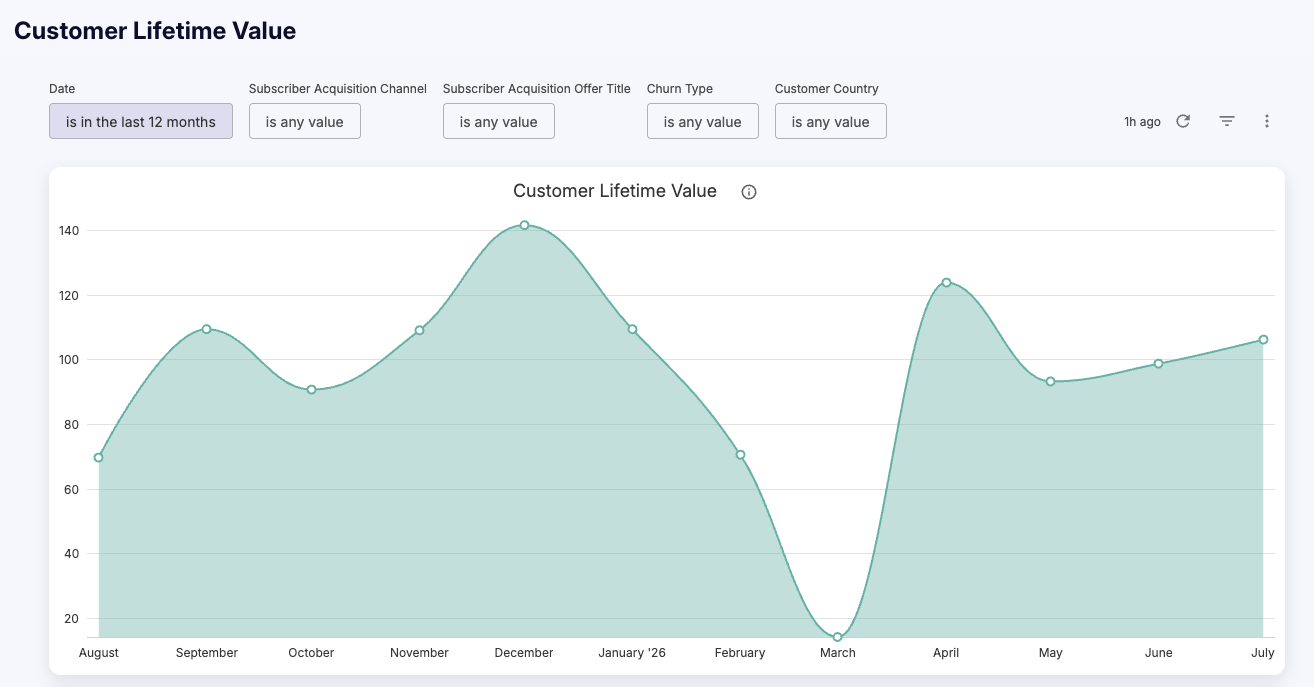Click the June data point on the chart
The width and height of the screenshot is (1314, 687).
click(x=1158, y=363)
